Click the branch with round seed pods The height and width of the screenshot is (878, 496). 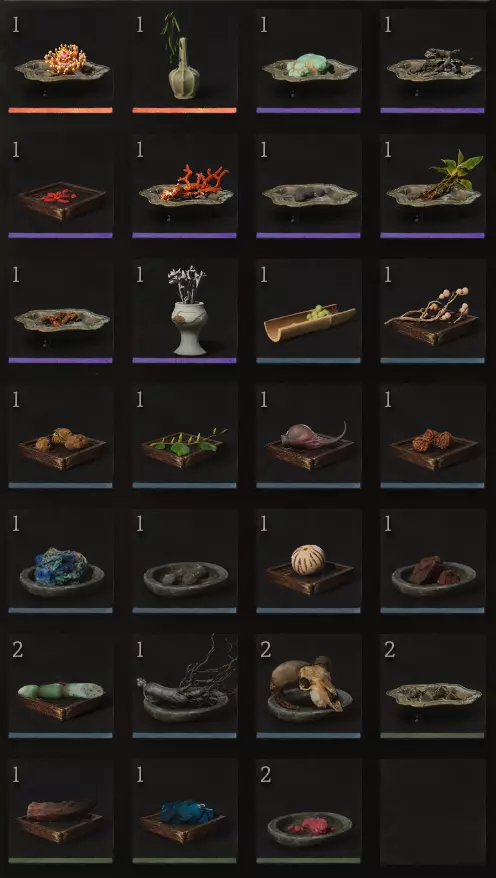point(432,311)
